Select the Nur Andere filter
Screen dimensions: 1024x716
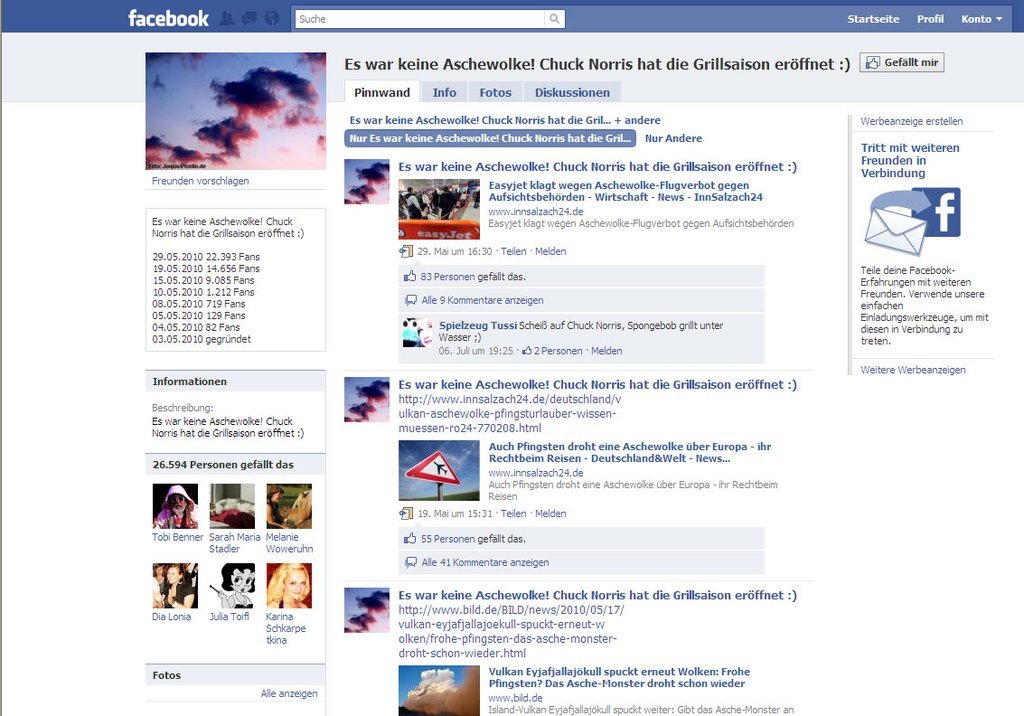673,138
